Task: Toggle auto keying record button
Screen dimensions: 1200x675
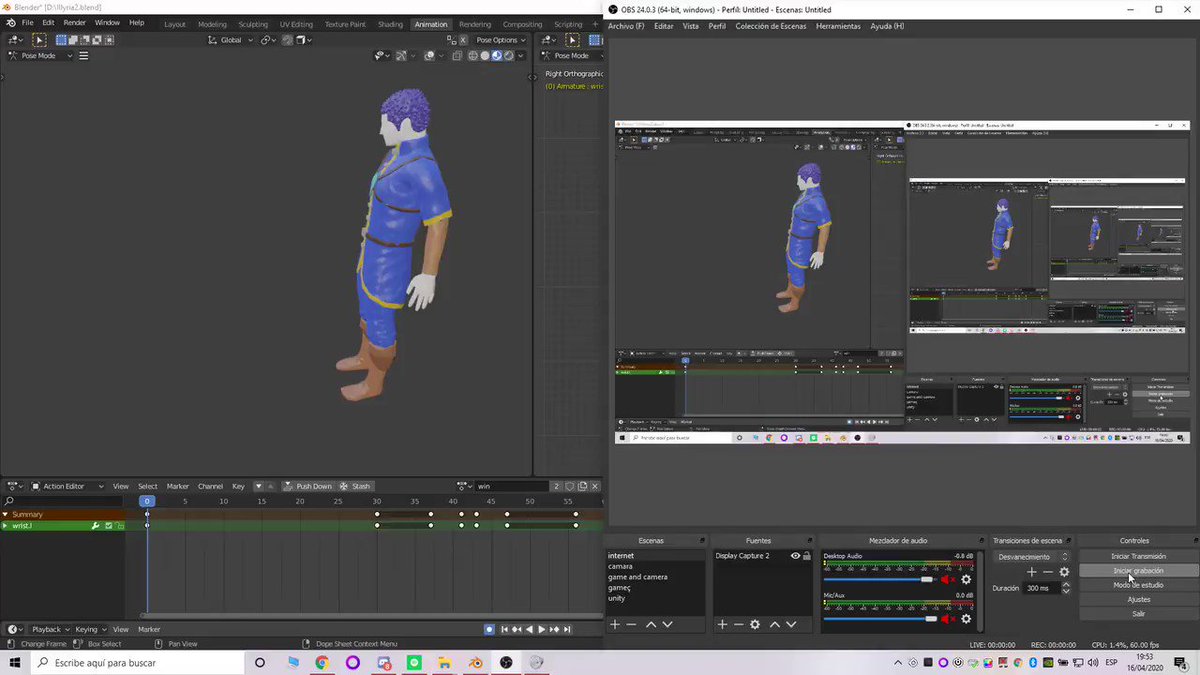Action: tap(489, 629)
